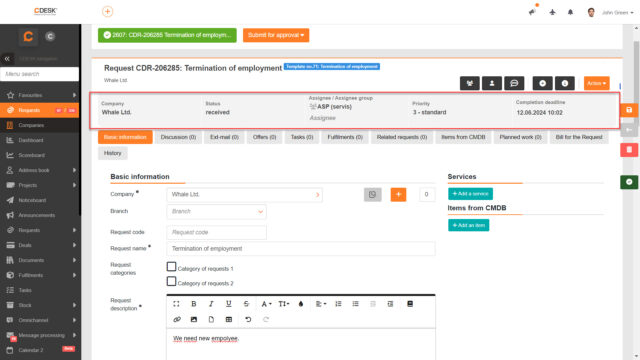Expand the Address book sidebar menu
Viewport: 640px width, 360px height.
tap(40, 170)
